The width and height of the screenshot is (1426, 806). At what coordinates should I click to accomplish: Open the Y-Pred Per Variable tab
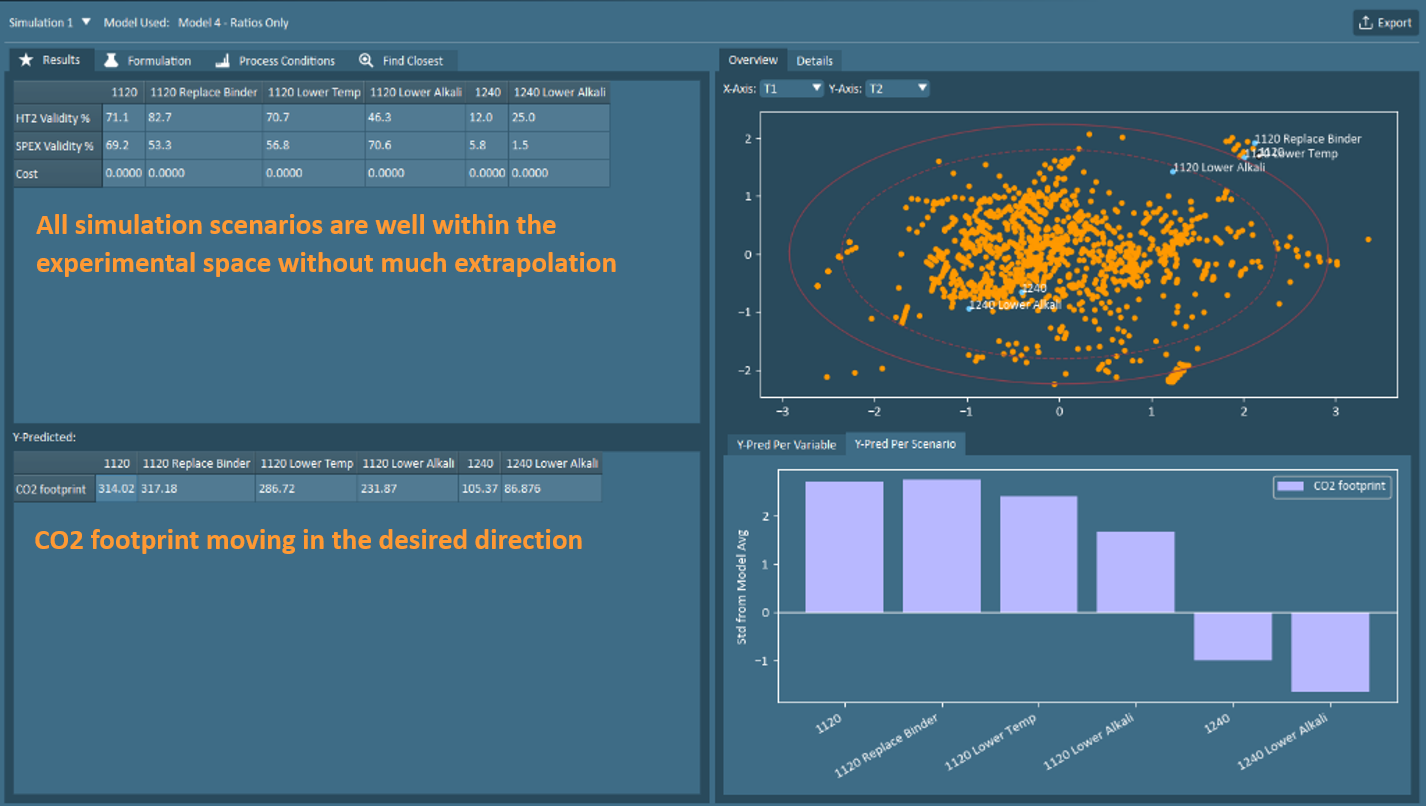pos(785,444)
